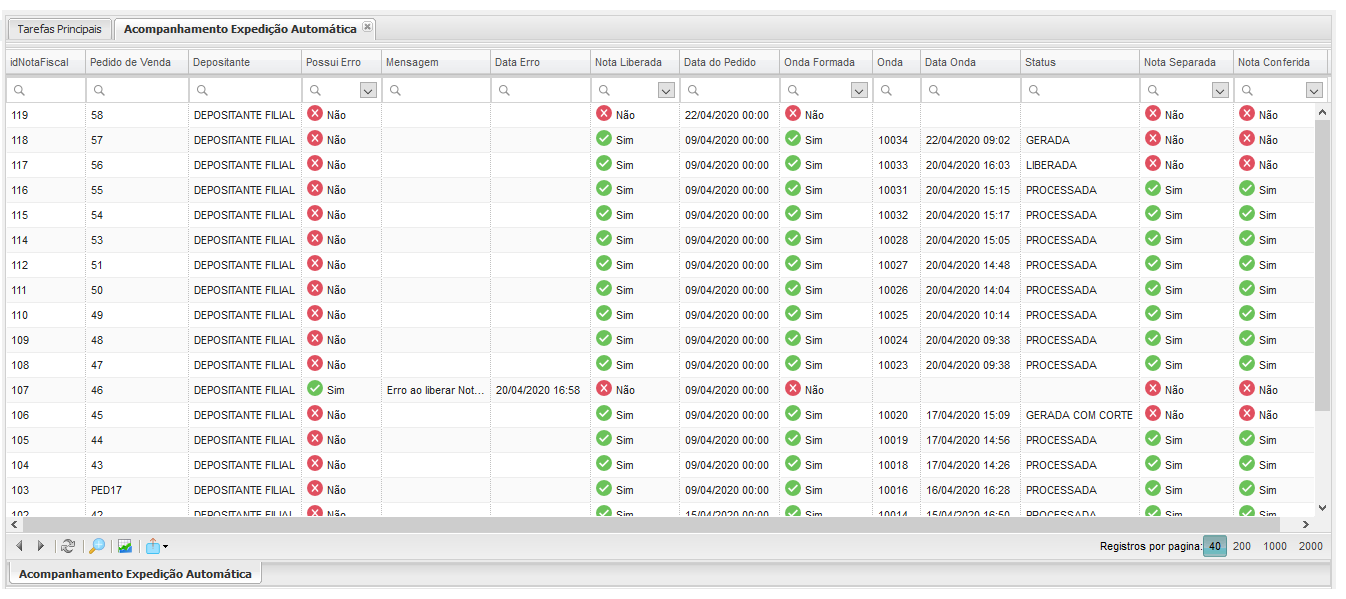Screen dimensions: 1346x599
Task: Select the Data Erro cell '20/04/2020 16:58'
Action: click(540, 390)
